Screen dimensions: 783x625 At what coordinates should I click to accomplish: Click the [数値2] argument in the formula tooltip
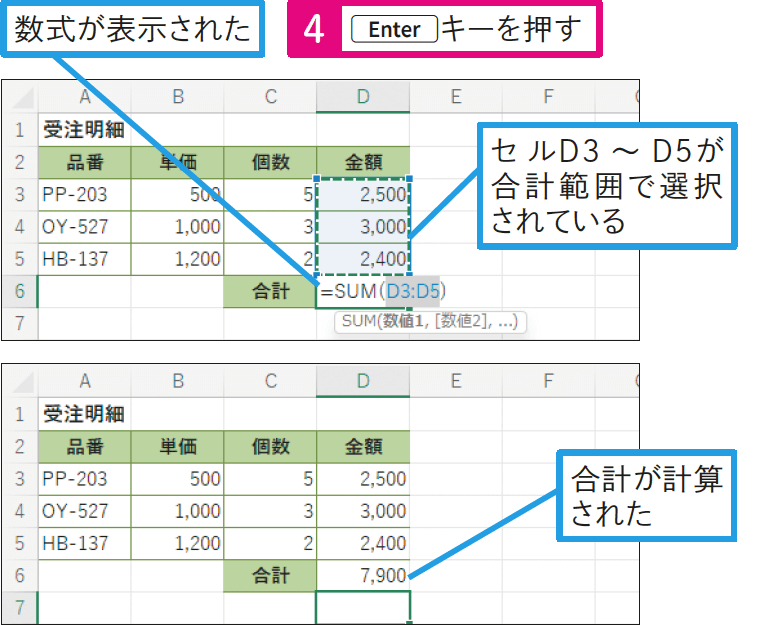[460, 321]
